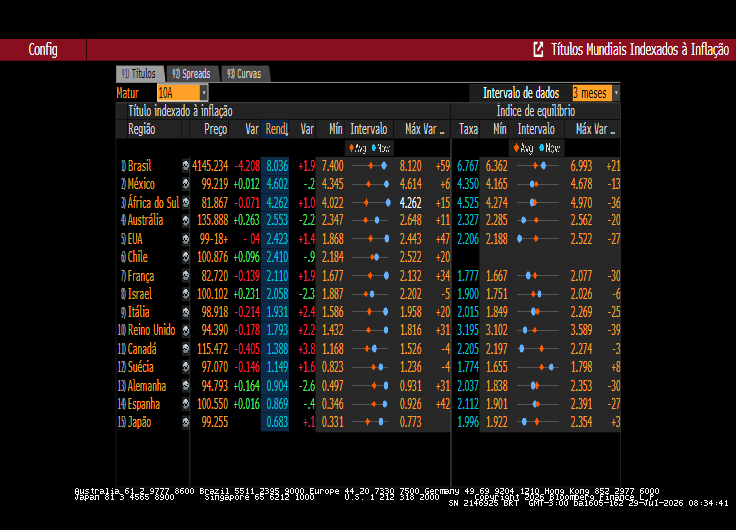736x530 pixels.
Task: Click the small icon next to Itália
Action: point(186,312)
